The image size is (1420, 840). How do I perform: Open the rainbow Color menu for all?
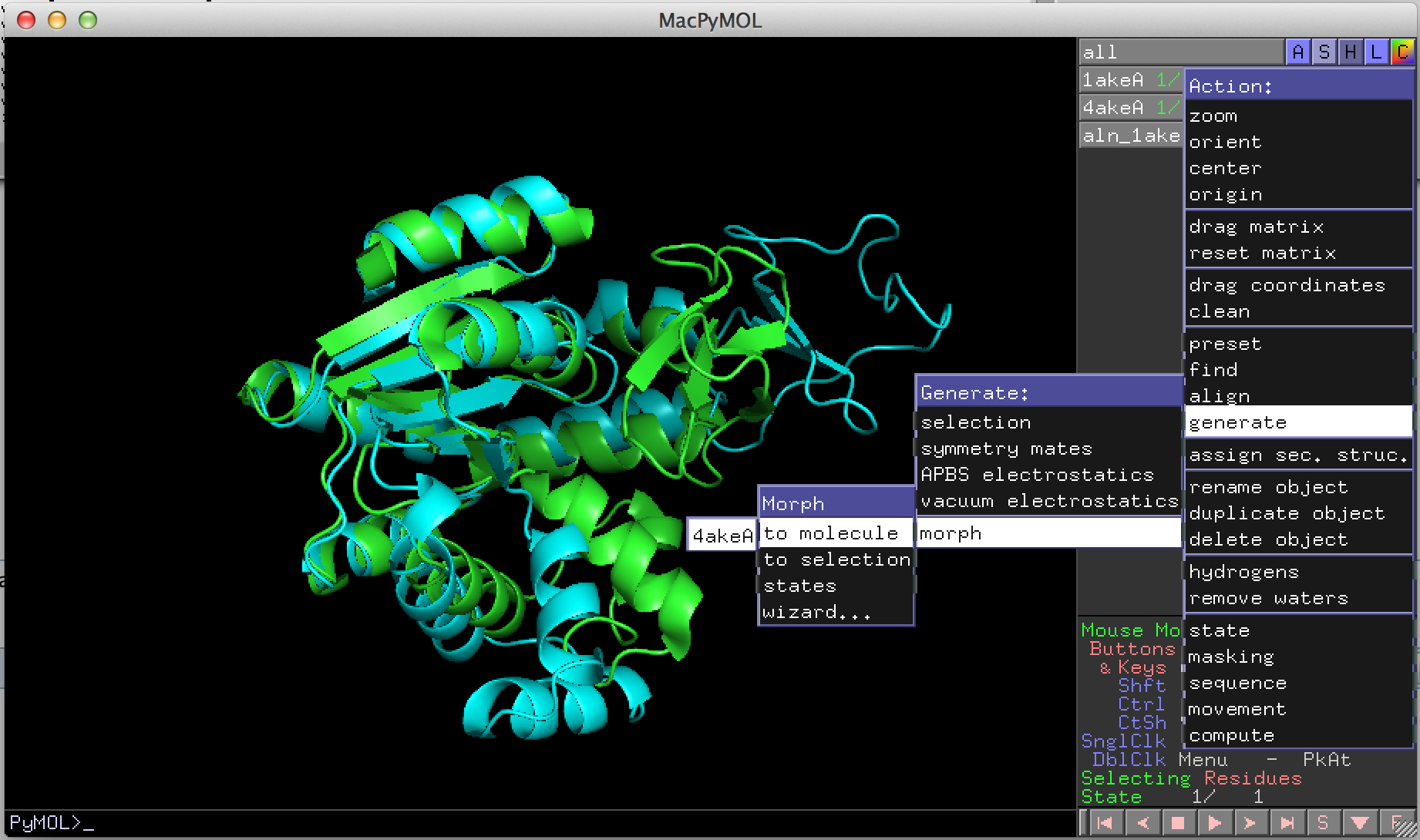click(x=1402, y=52)
